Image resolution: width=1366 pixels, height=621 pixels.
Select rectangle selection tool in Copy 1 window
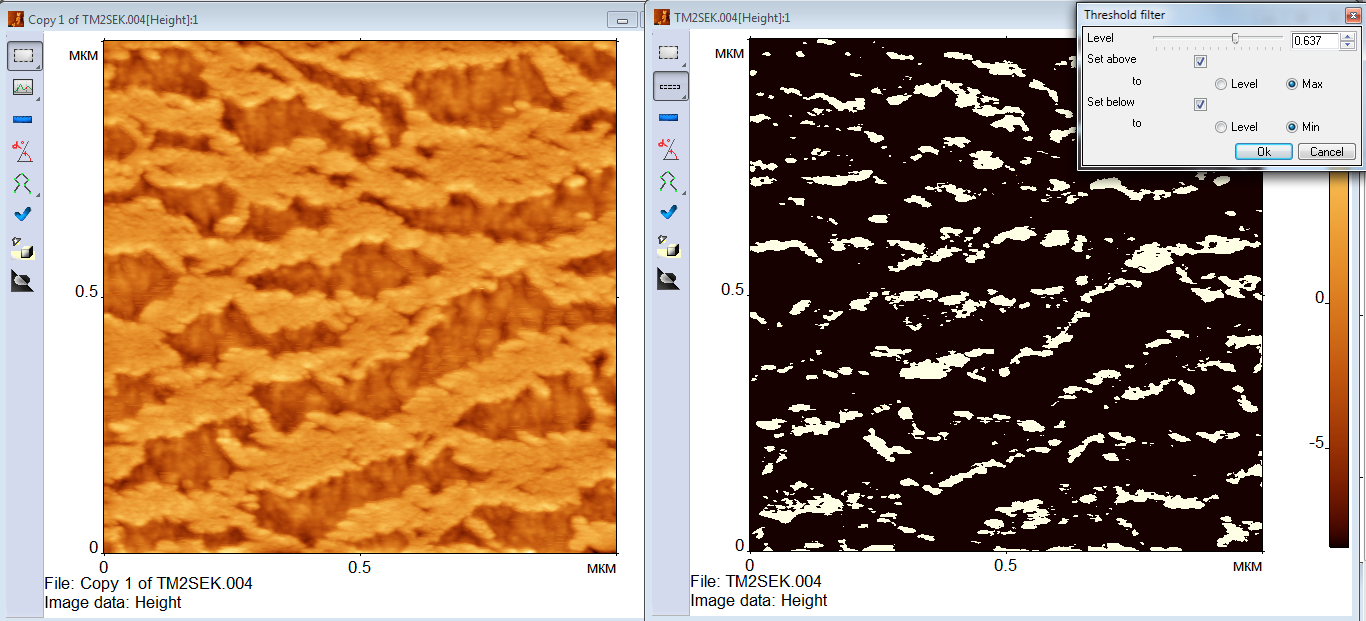23,56
